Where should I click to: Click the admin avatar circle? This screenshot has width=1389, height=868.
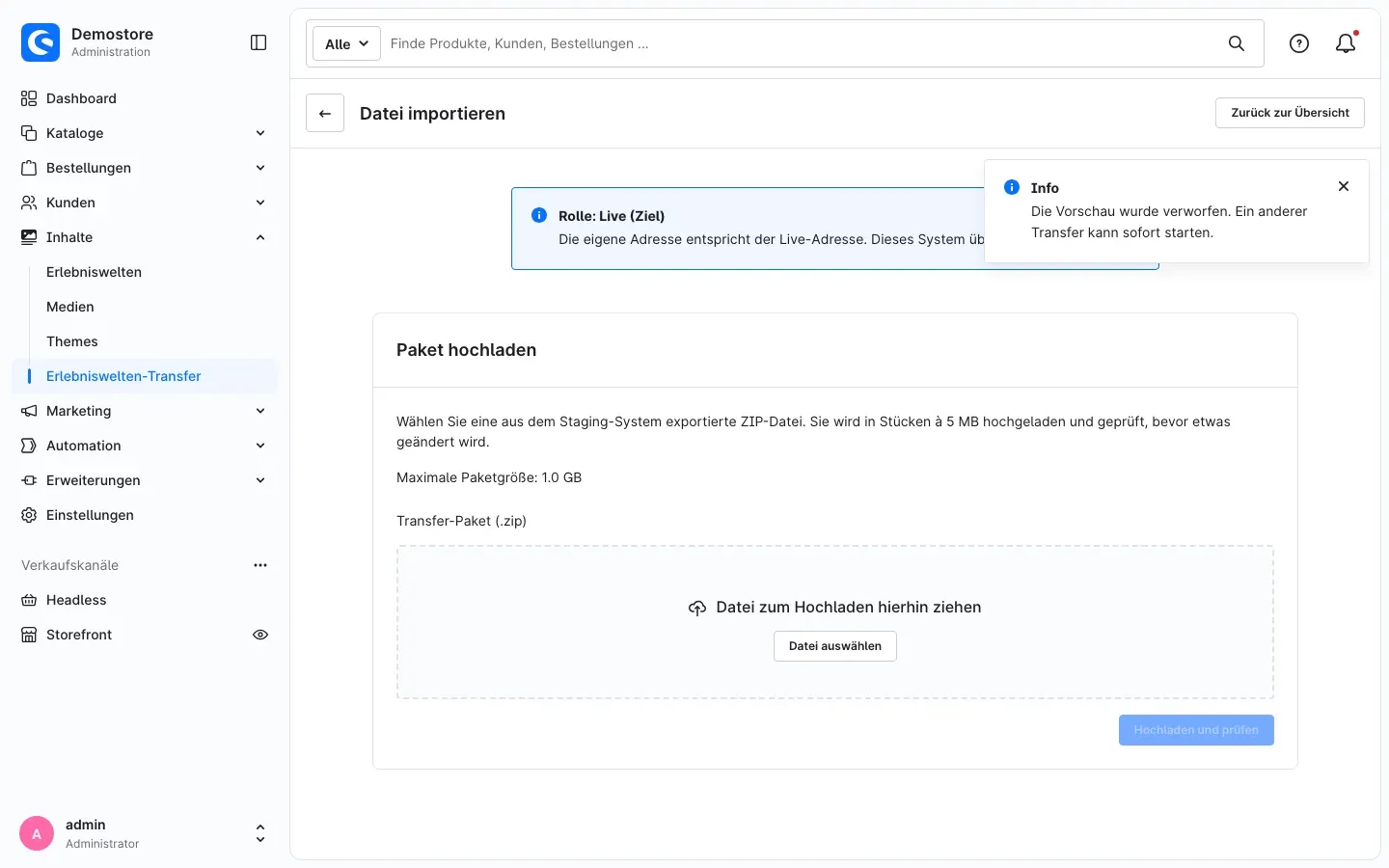(37, 833)
